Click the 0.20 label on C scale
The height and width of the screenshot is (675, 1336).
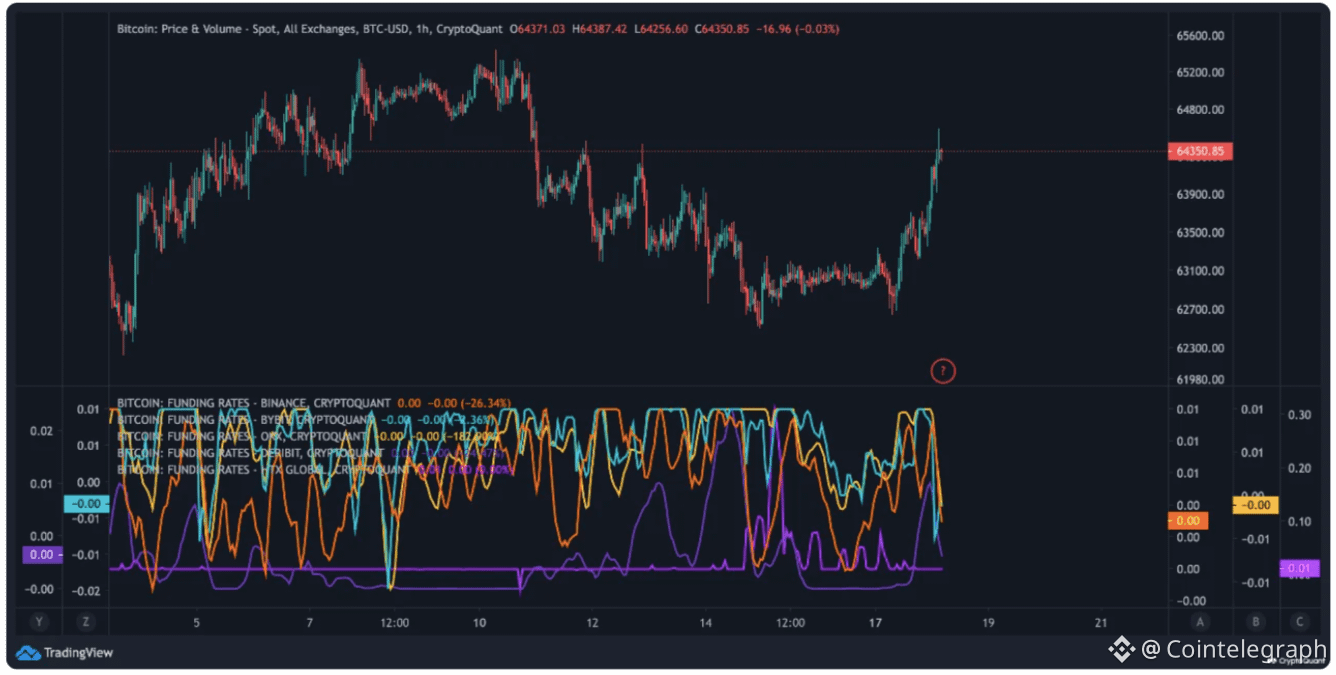pos(1299,468)
